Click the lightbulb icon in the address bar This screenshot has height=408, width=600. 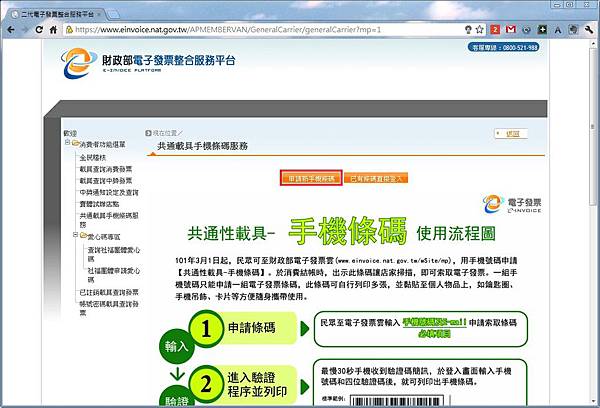[468, 29]
